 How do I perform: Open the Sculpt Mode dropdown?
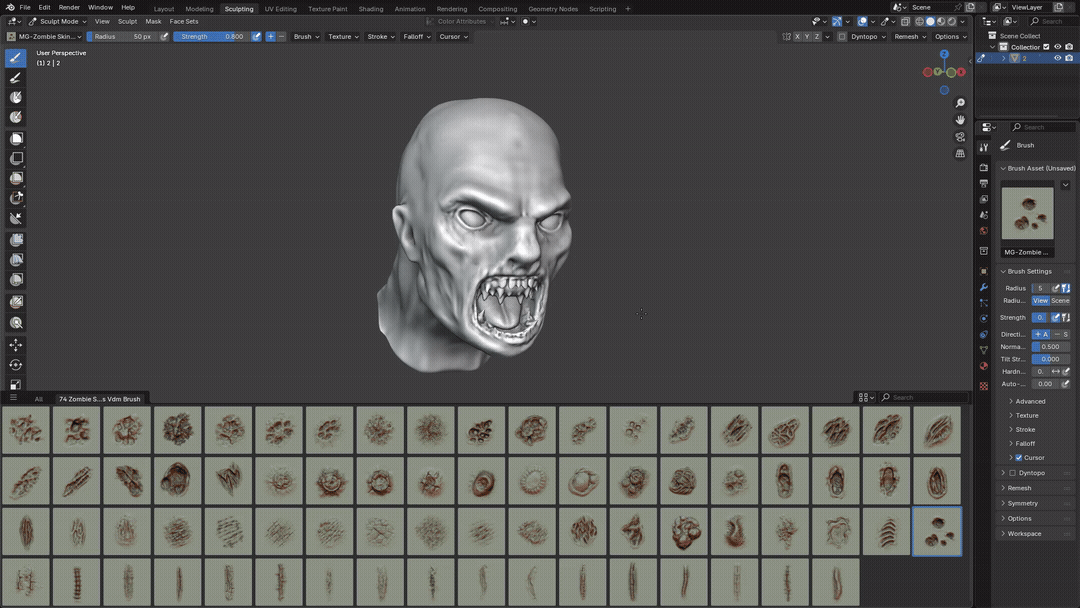57,21
